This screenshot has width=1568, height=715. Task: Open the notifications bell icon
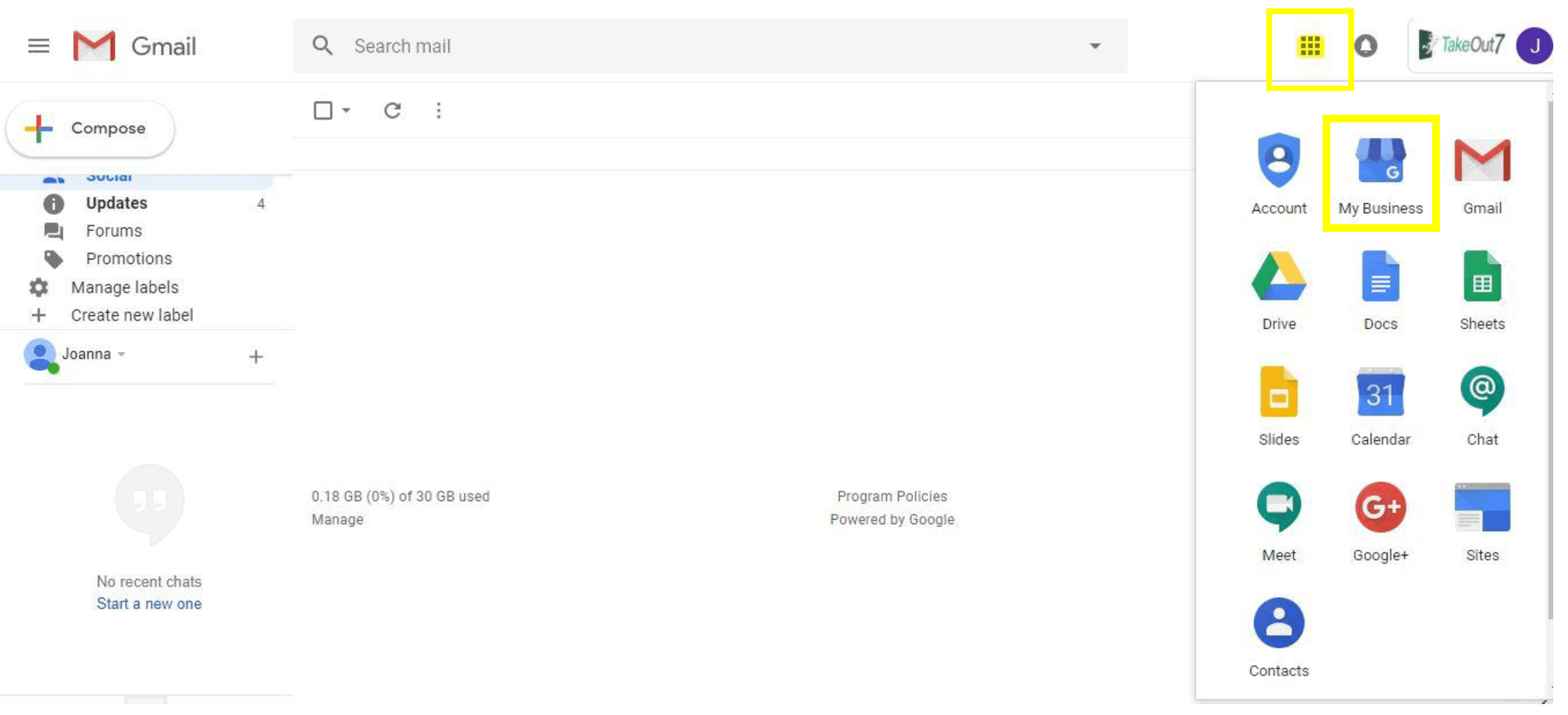point(1366,46)
